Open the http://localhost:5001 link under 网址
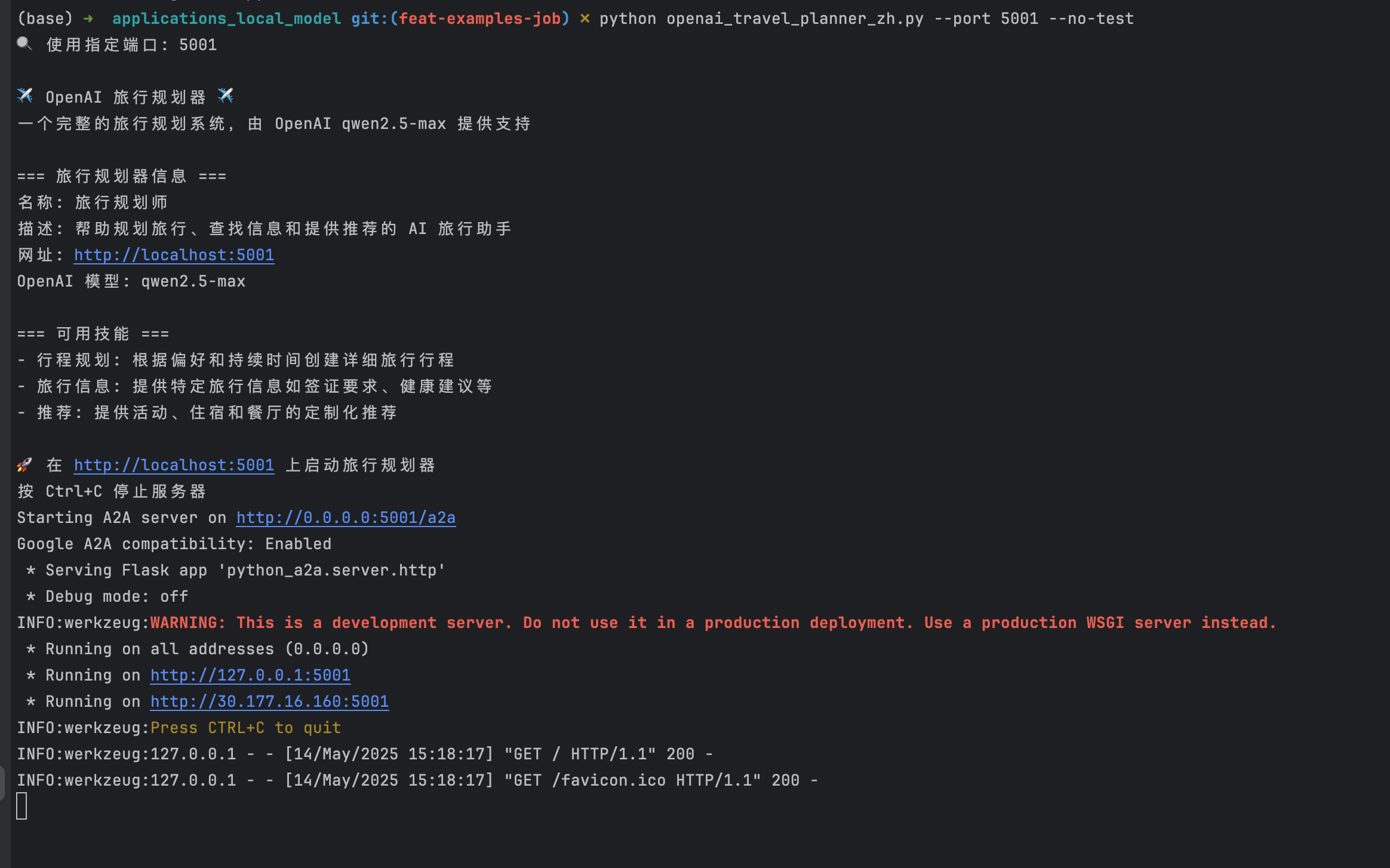The width and height of the screenshot is (1390, 868). click(173, 255)
